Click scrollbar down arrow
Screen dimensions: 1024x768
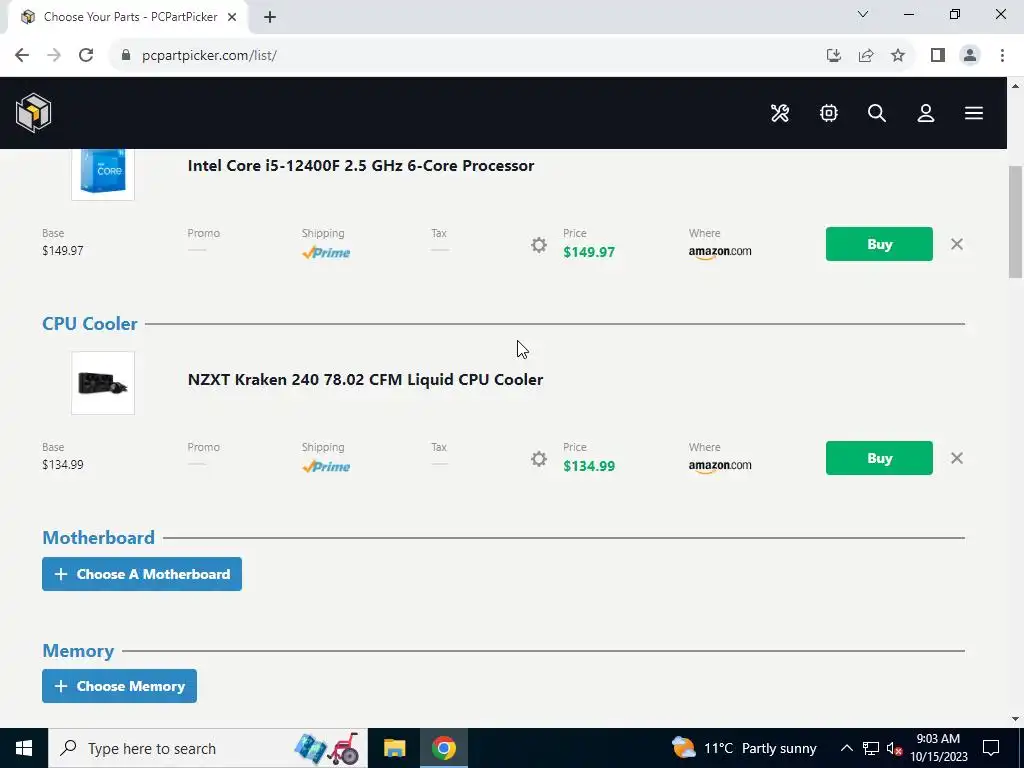click(x=1015, y=719)
